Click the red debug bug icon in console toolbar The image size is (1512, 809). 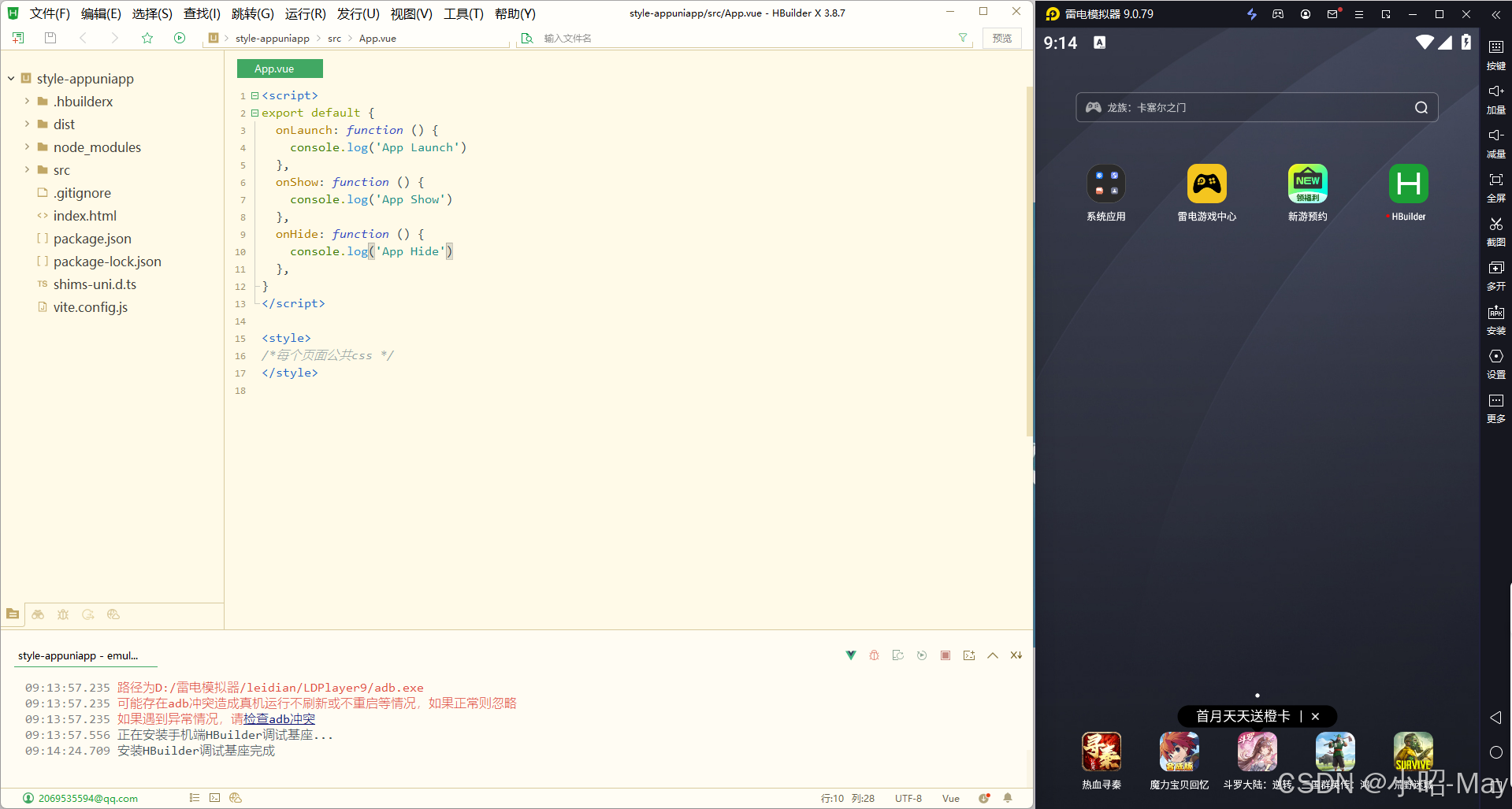coord(874,655)
